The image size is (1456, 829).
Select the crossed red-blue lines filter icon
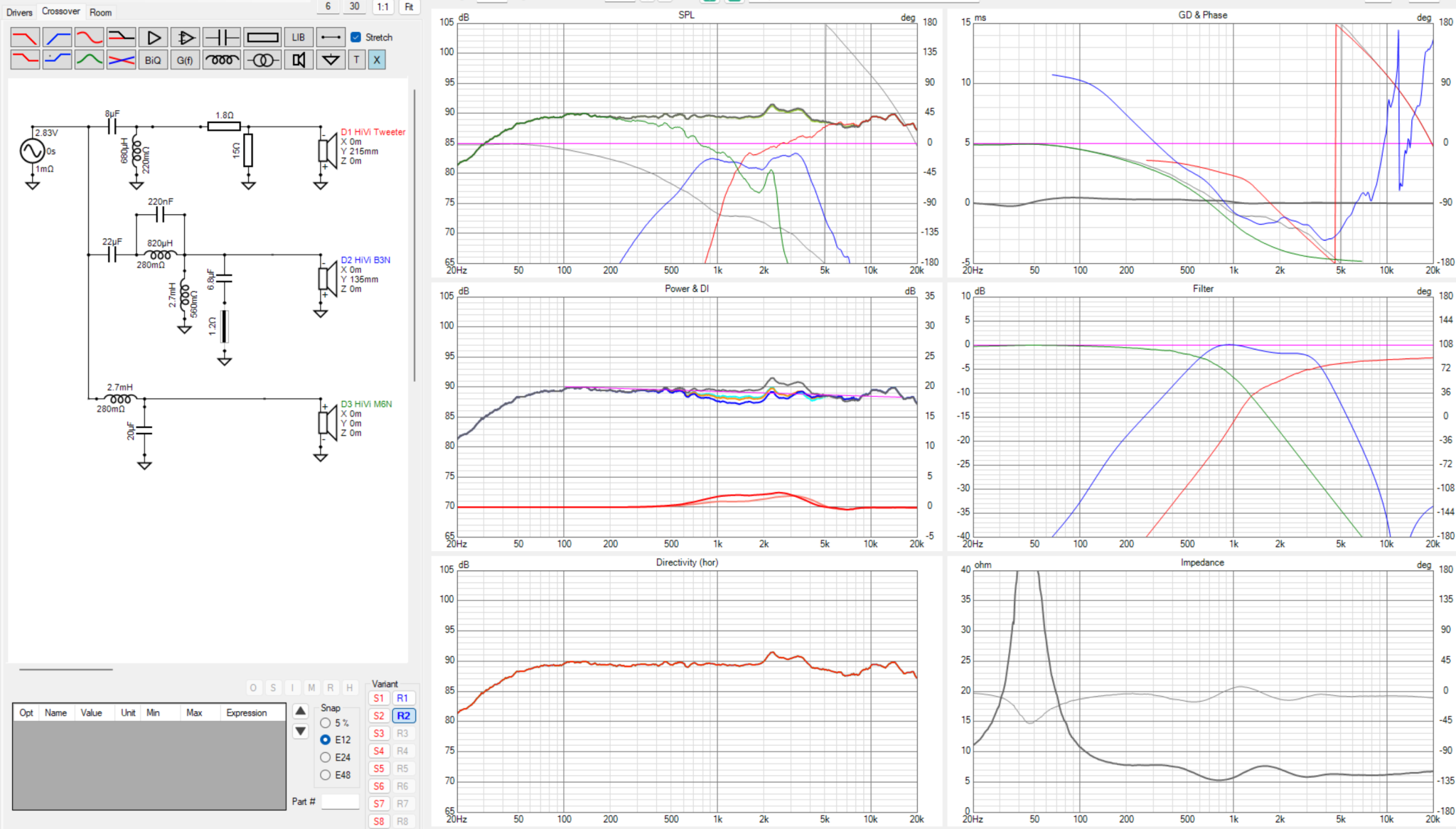coord(121,60)
